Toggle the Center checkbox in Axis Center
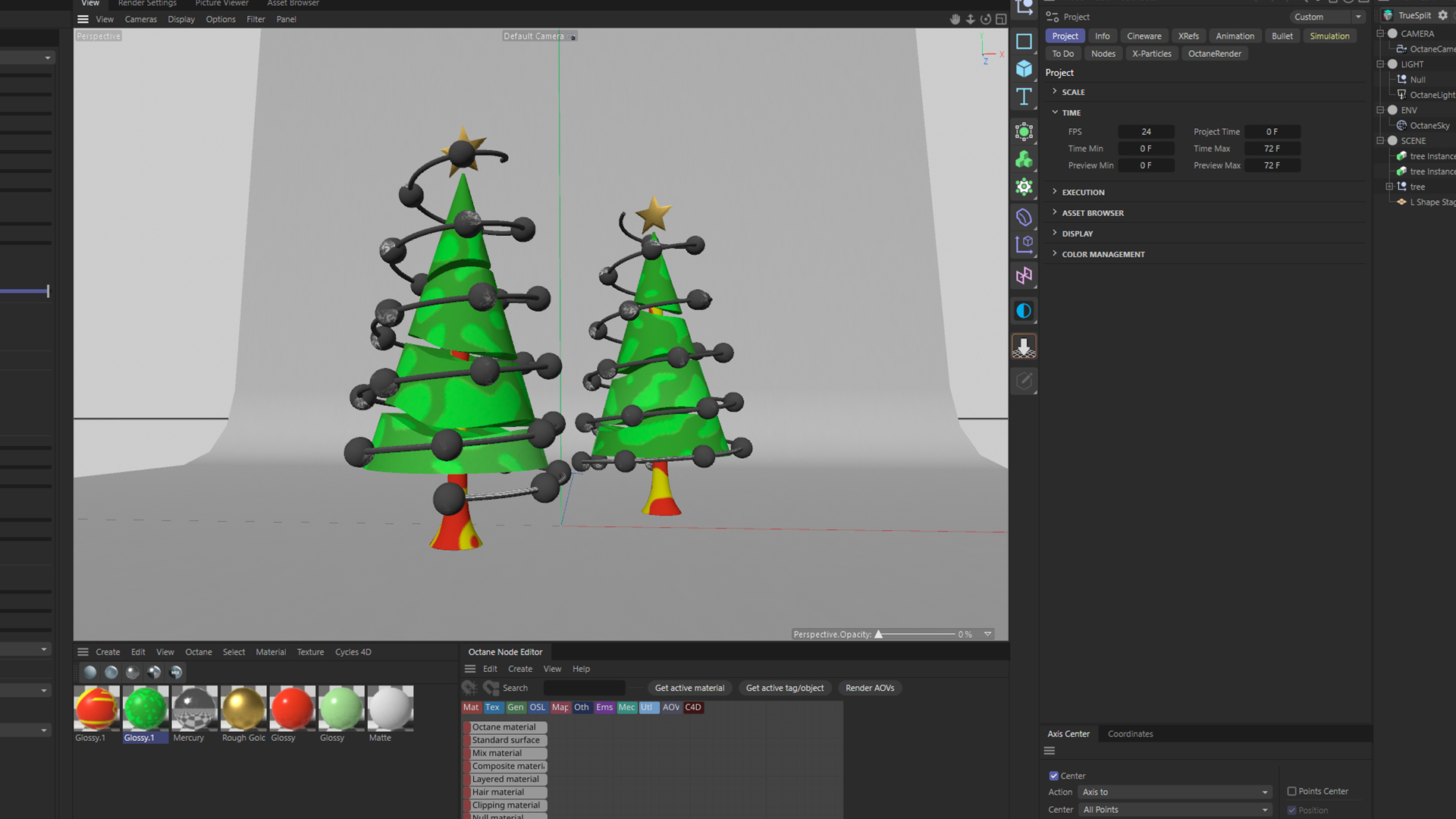The width and height of the screenshot is (1456, 819). point(1053,776)
